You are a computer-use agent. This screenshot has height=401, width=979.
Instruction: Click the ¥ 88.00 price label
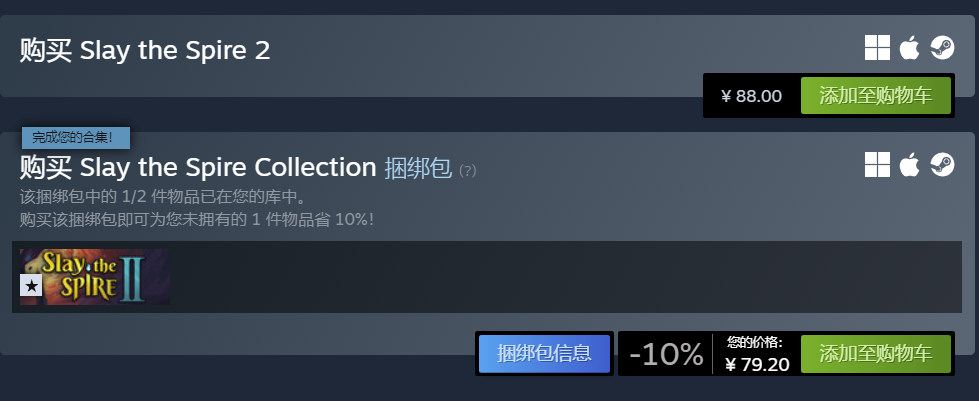click(x=752, y=96)
